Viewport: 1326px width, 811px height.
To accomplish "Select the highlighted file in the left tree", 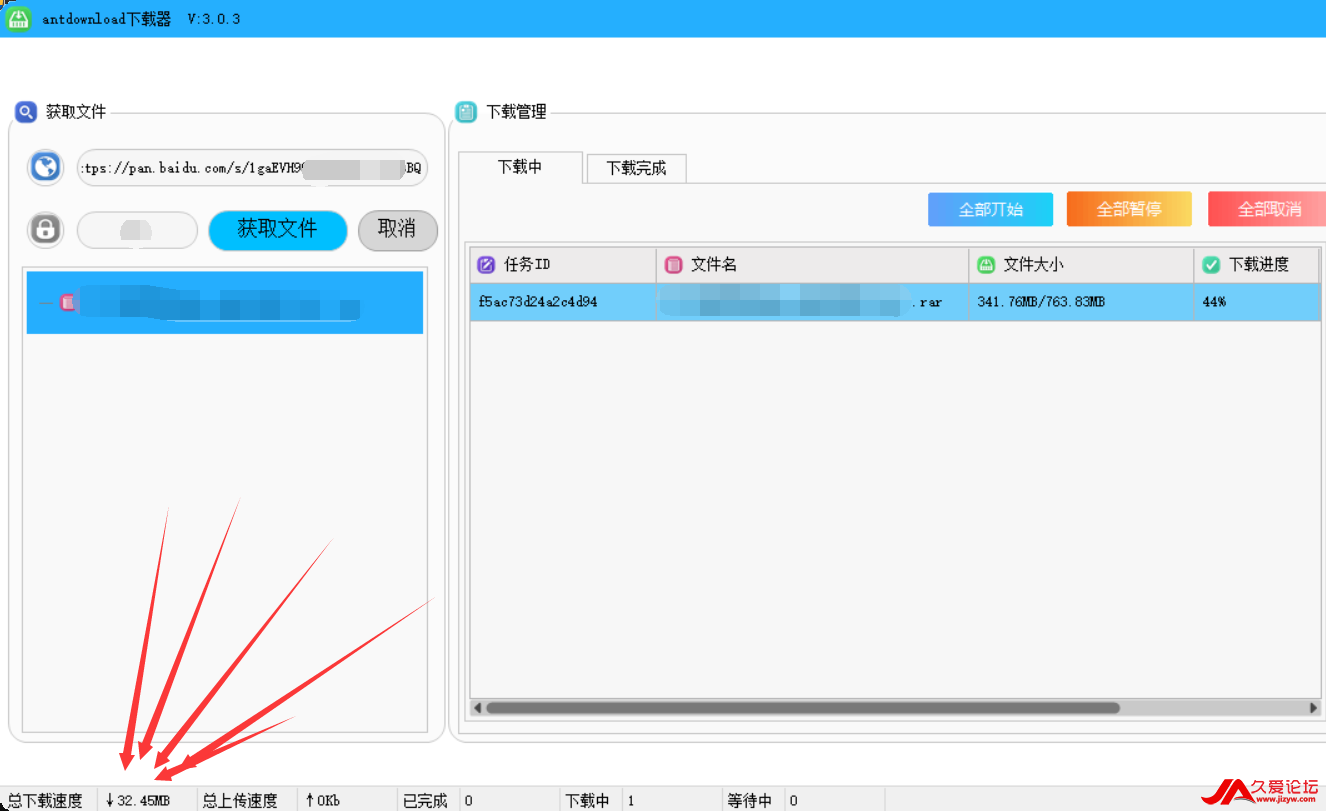I will pos(225,302).
